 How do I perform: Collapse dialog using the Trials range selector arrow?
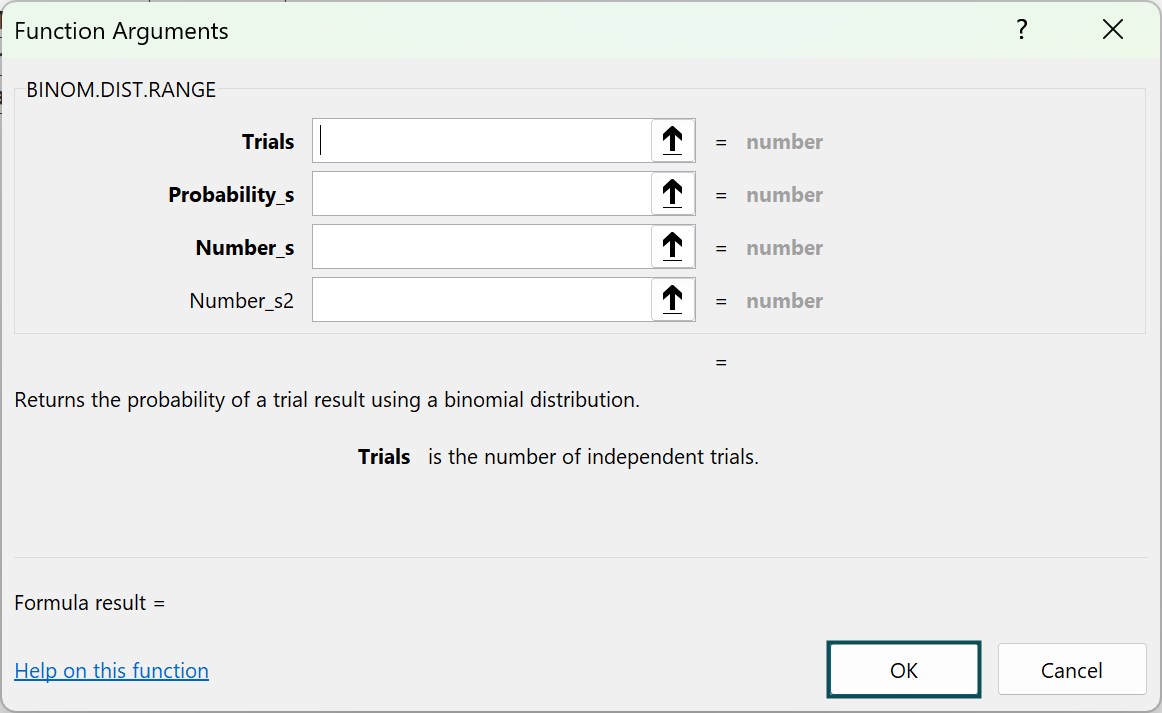coord(672,140)
